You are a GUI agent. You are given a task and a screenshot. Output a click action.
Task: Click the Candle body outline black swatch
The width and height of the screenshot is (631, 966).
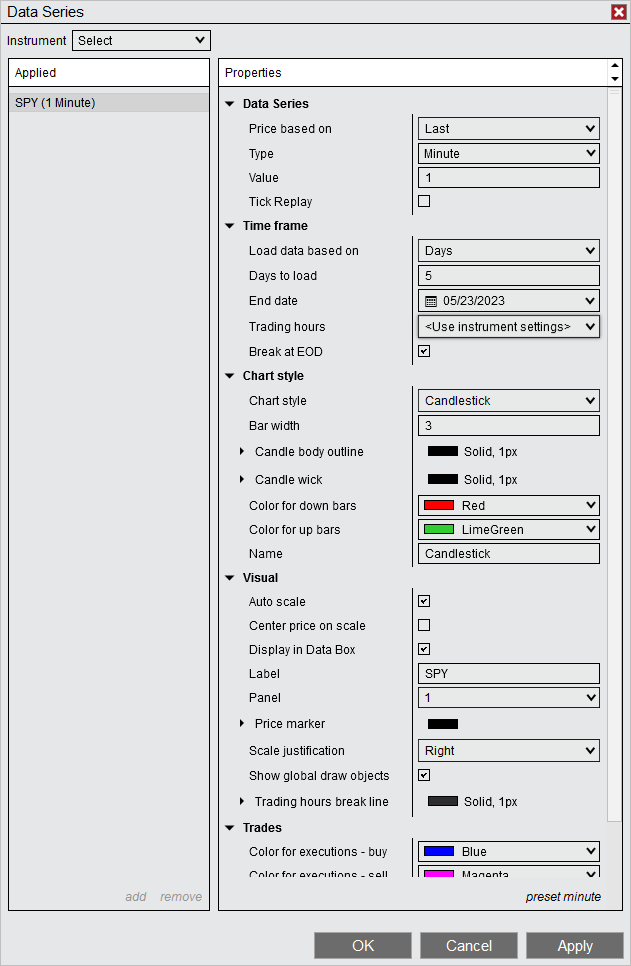(x=442, y=452)
